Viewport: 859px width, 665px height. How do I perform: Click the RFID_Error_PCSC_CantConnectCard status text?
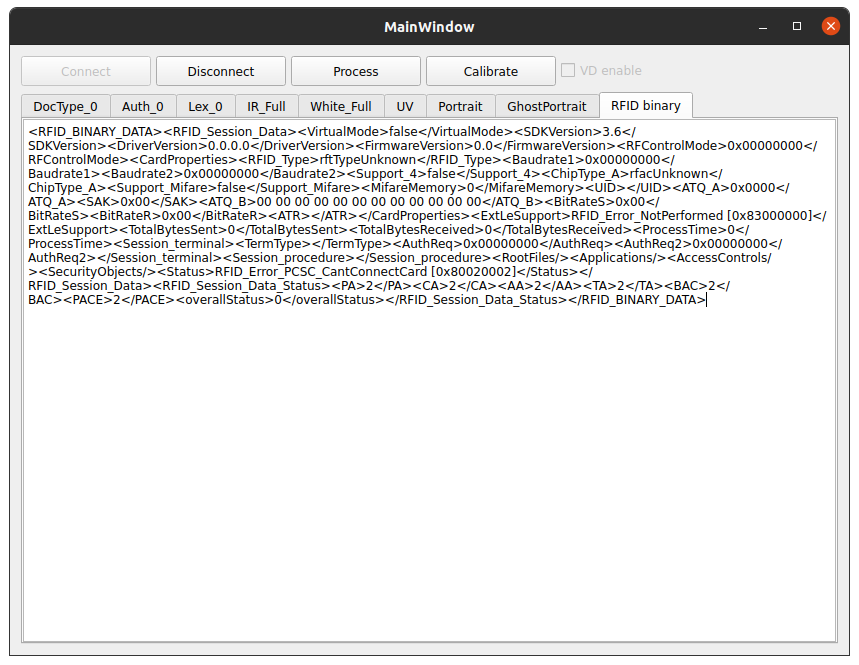(320, 272)
